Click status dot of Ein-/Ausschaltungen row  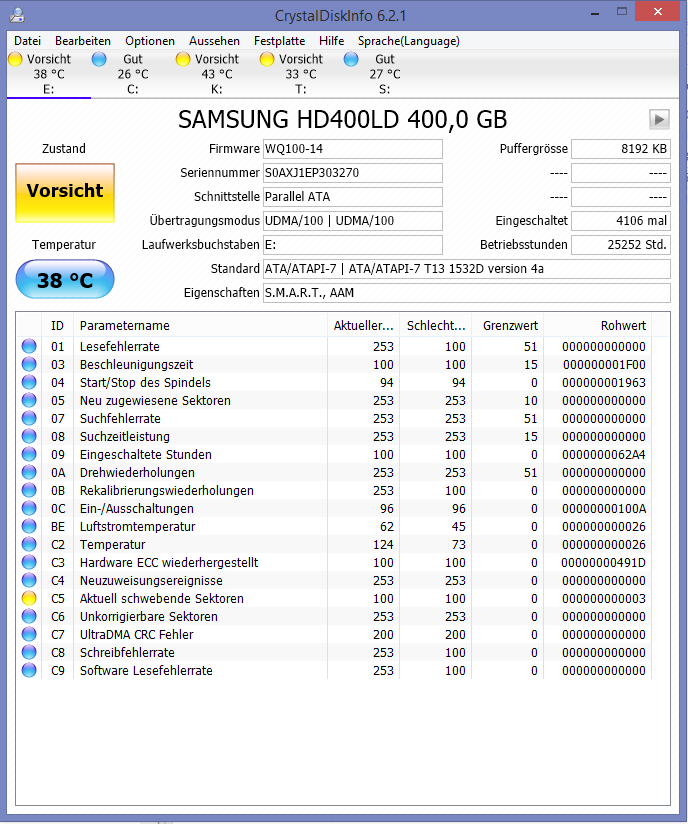(x=29, y=508)
